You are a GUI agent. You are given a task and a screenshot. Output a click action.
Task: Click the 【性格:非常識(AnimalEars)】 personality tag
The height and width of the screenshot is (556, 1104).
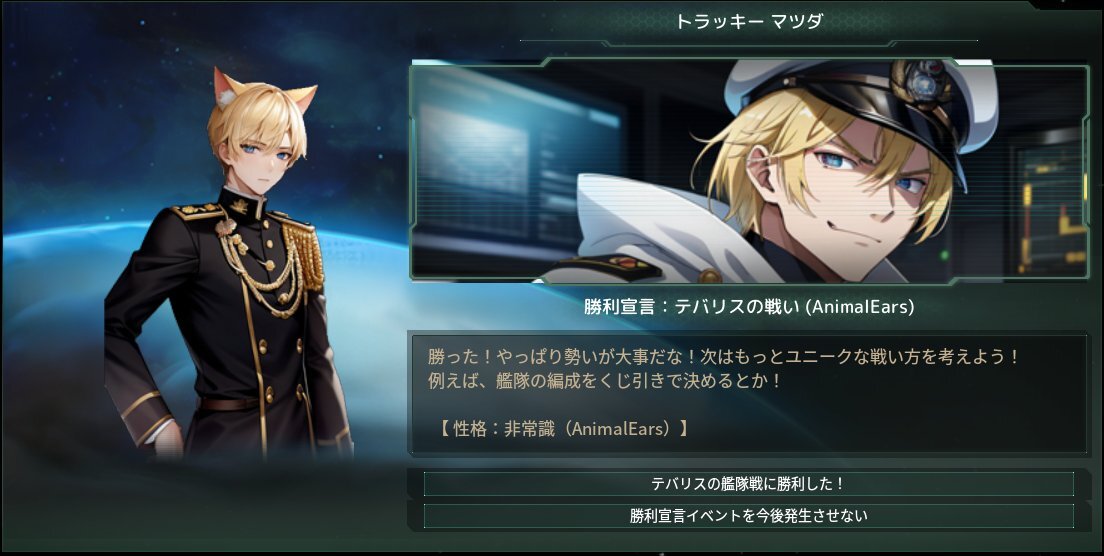point(563,429)
